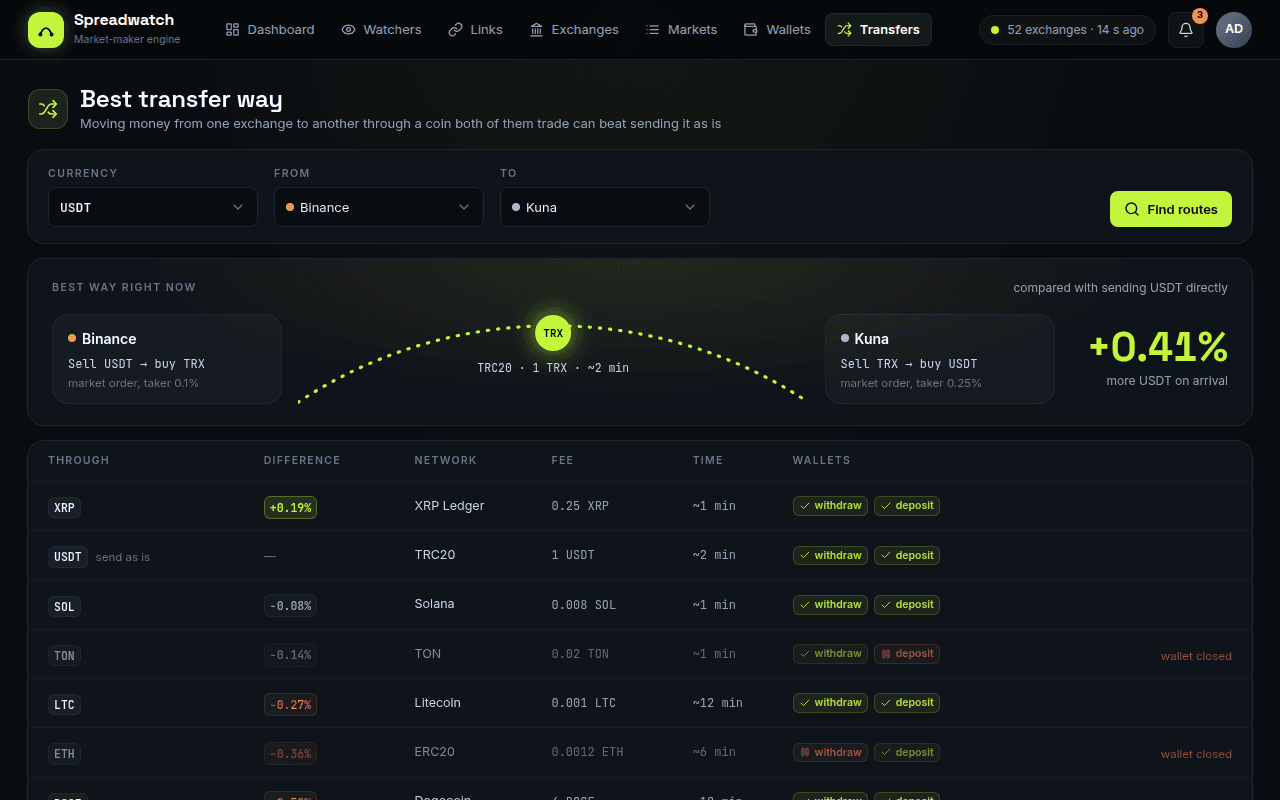Open the Wallets tab
1280x800 pixels.
(x=777, y=30)
